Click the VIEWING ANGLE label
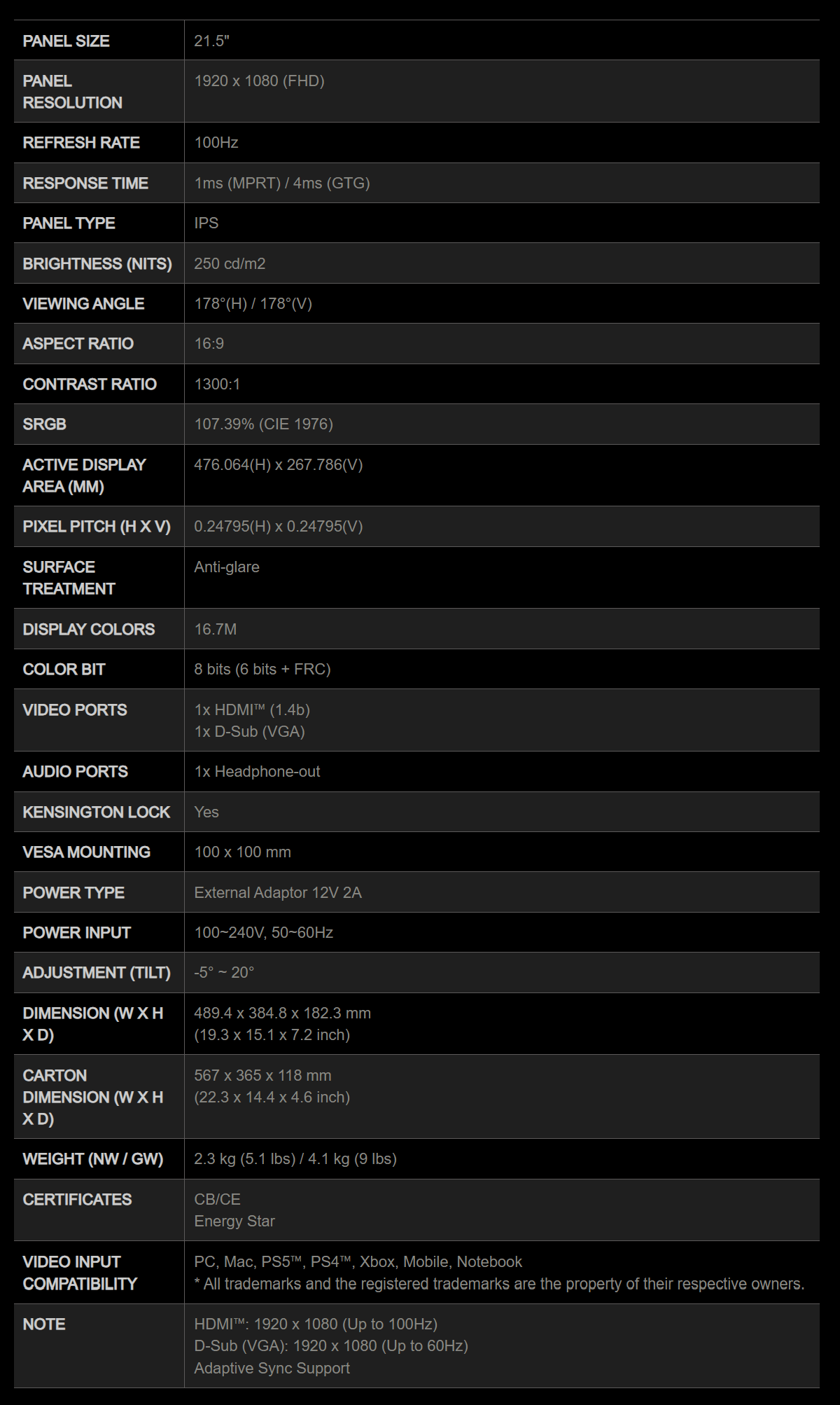840x1405 pixels. coord(83,304)
